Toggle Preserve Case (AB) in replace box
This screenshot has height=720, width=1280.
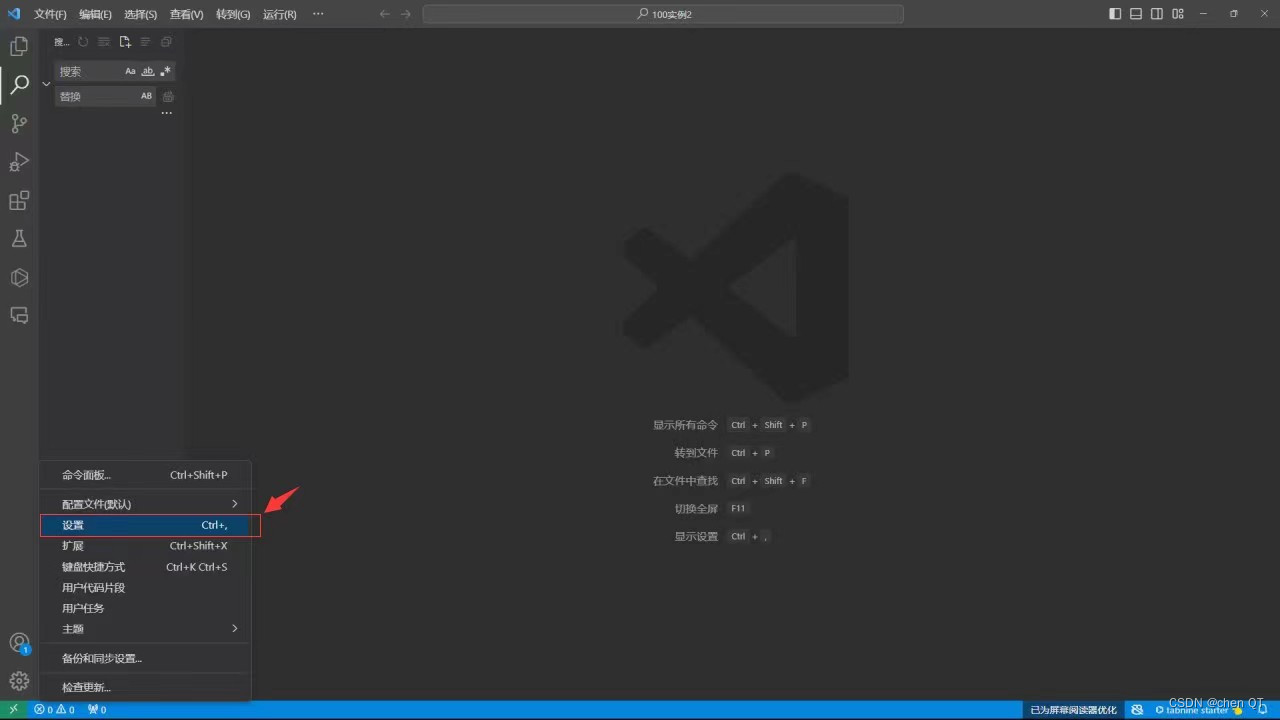point(147,96)
